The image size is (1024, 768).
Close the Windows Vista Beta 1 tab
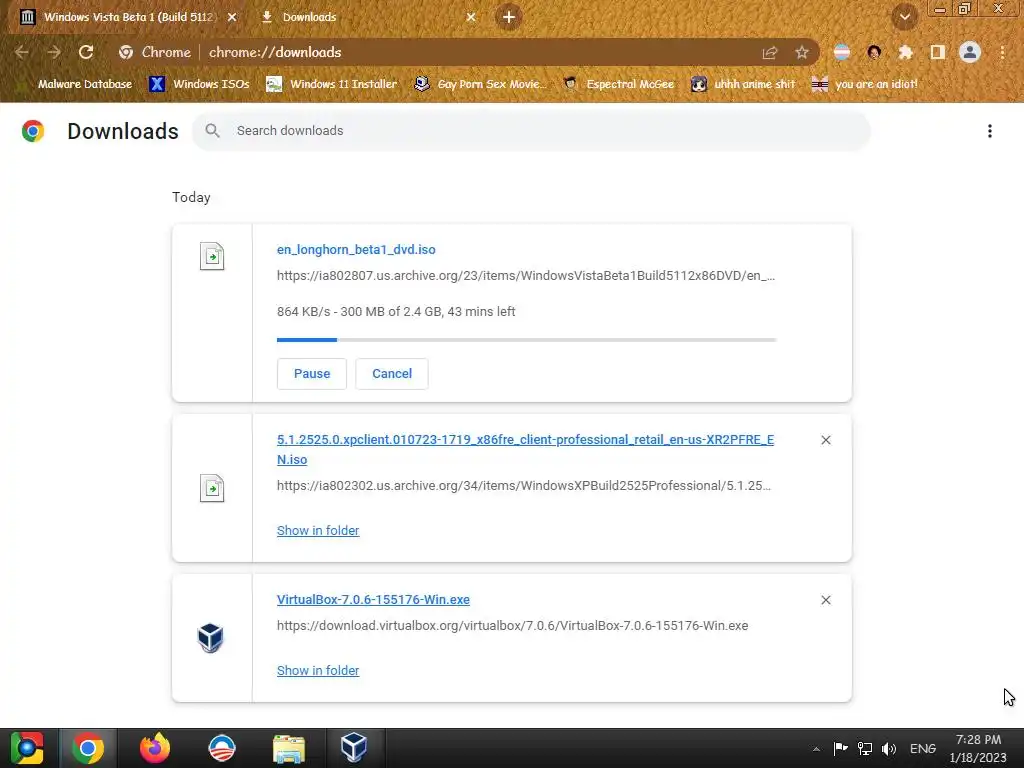pos(232,17)
